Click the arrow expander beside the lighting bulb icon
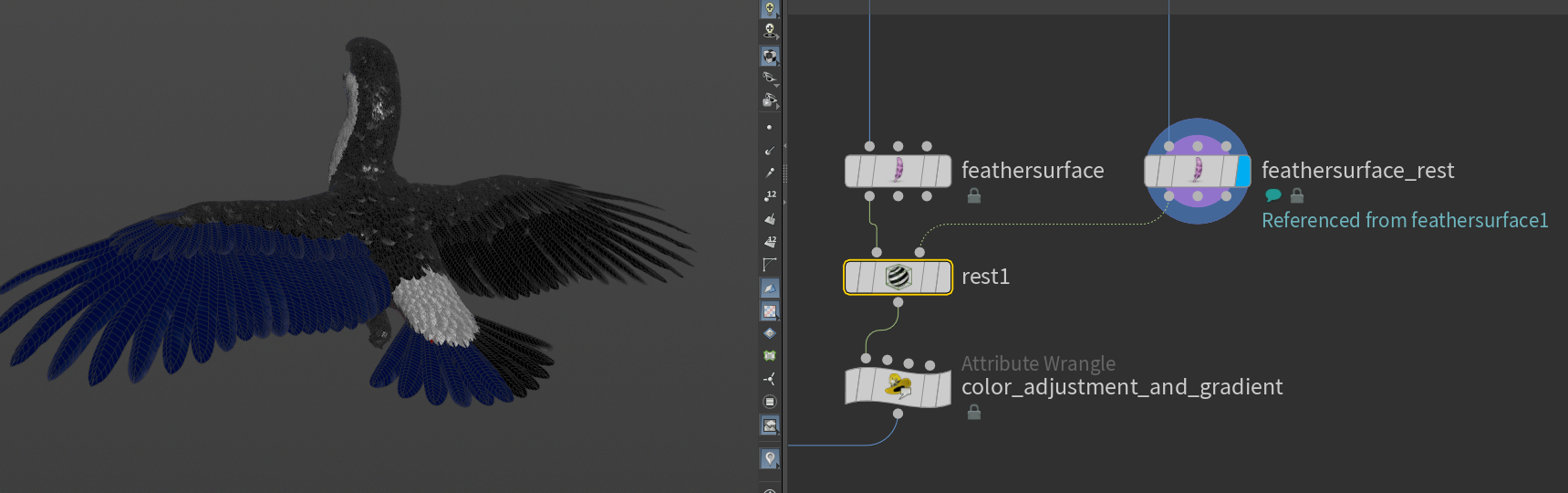 [776, 14]
